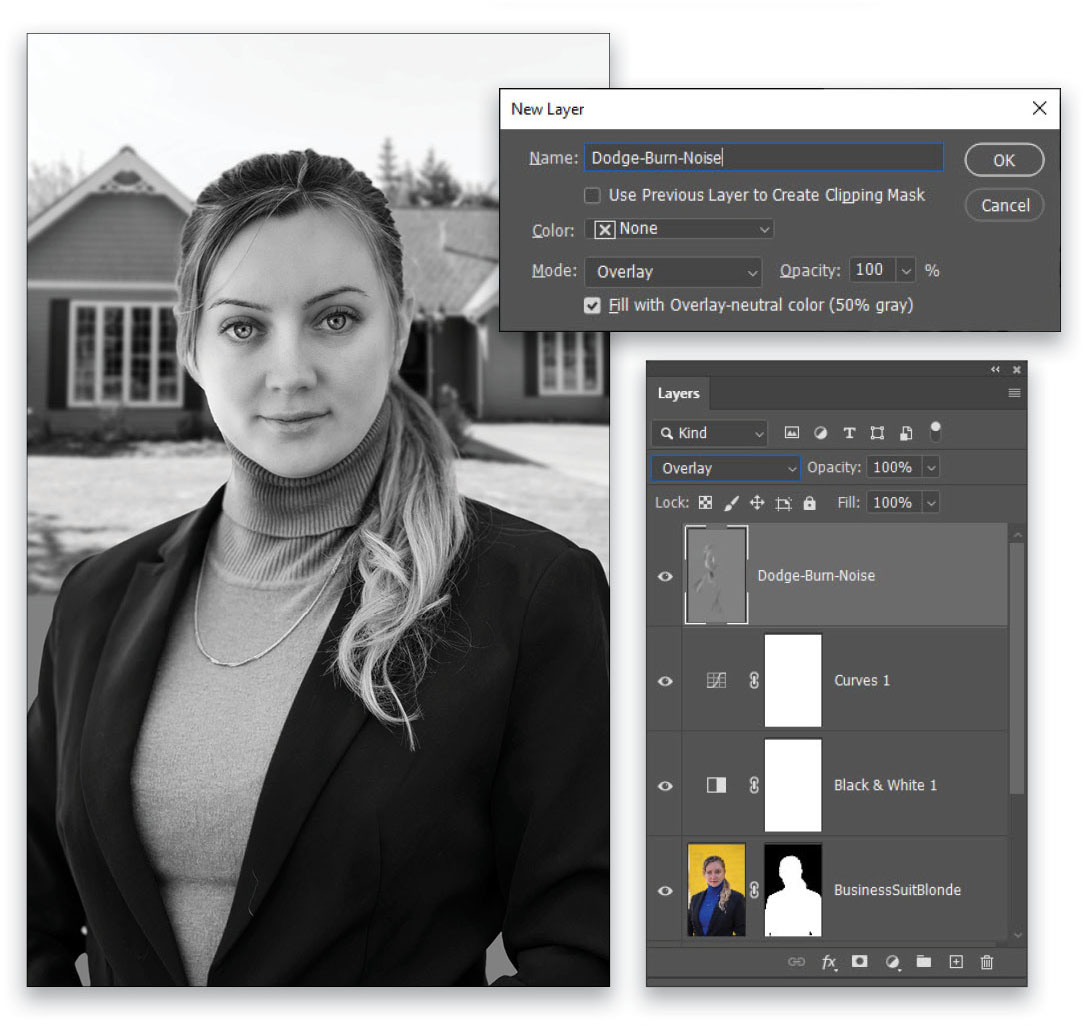The height and width of the screenshot is (1025, 1088).
Task: Open the layer styles fx menu
Action: pyautogui.click(x=829, y=962)
